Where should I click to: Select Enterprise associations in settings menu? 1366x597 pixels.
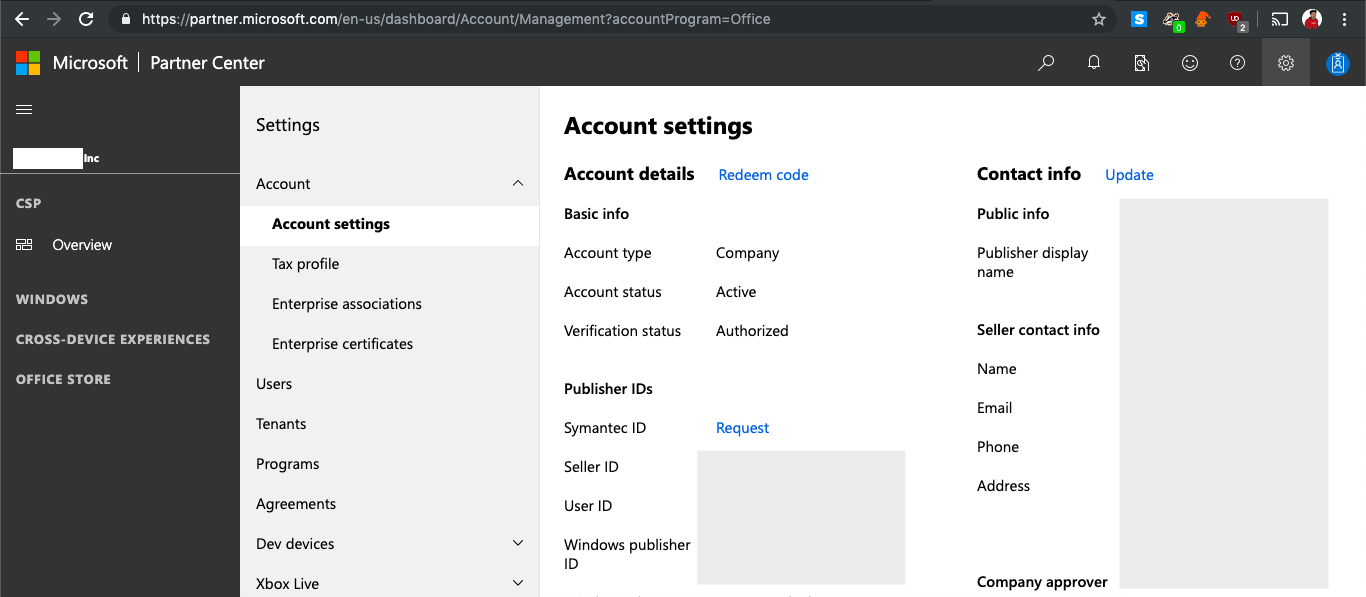tap(346, 304)
